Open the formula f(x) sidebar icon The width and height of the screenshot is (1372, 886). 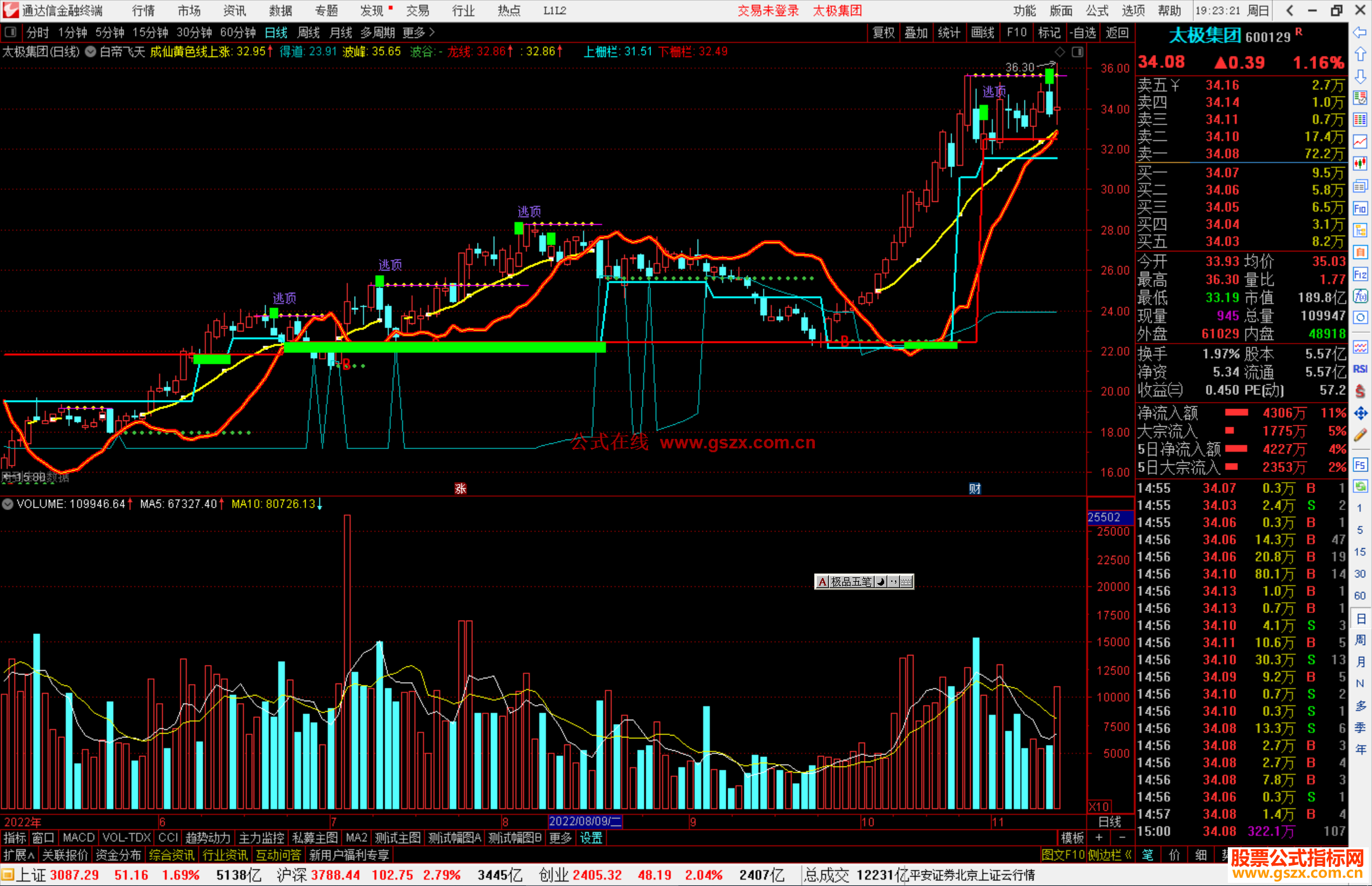tap(1360, 296)
